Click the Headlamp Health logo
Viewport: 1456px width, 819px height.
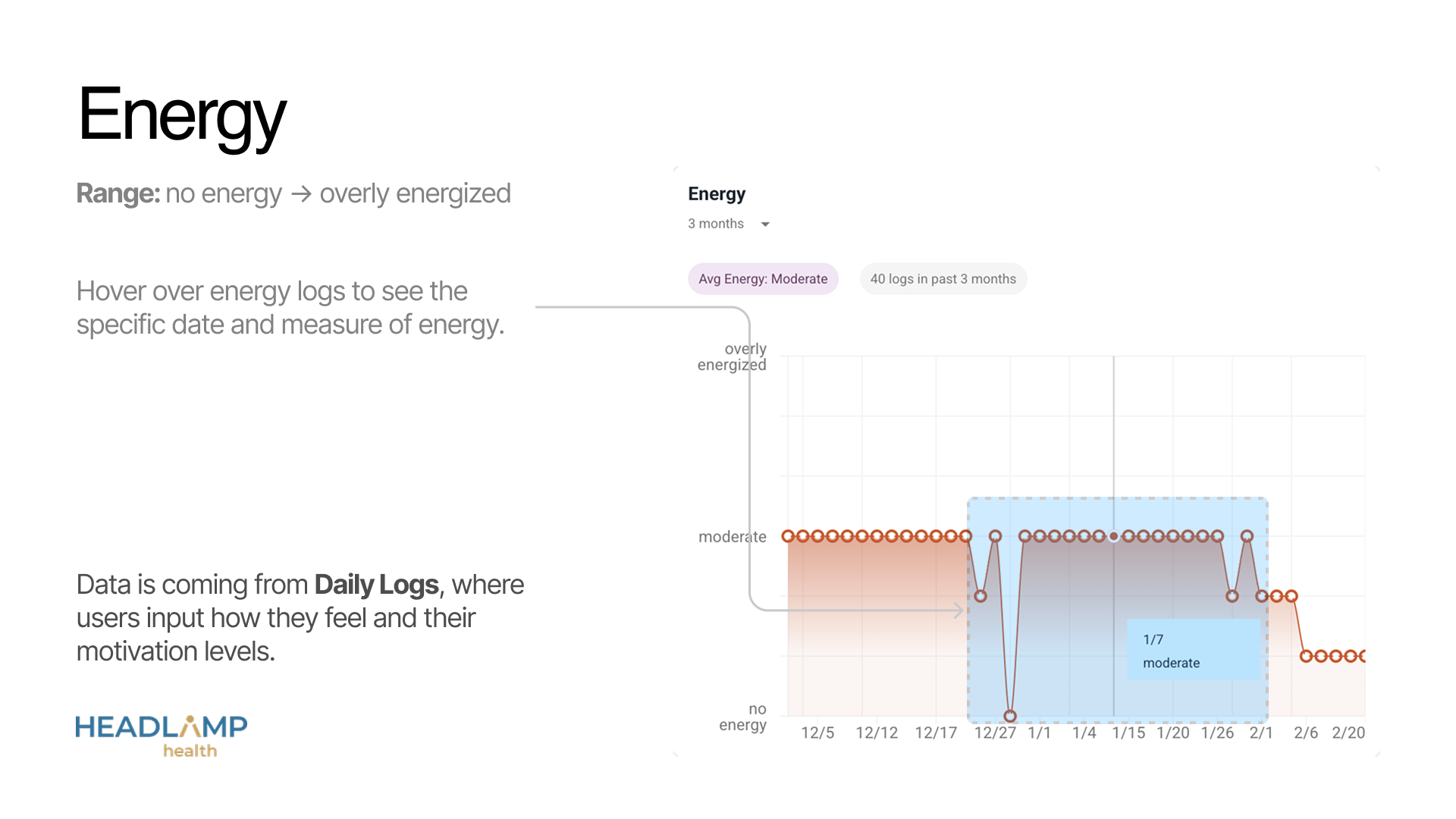tap(162, 736)
